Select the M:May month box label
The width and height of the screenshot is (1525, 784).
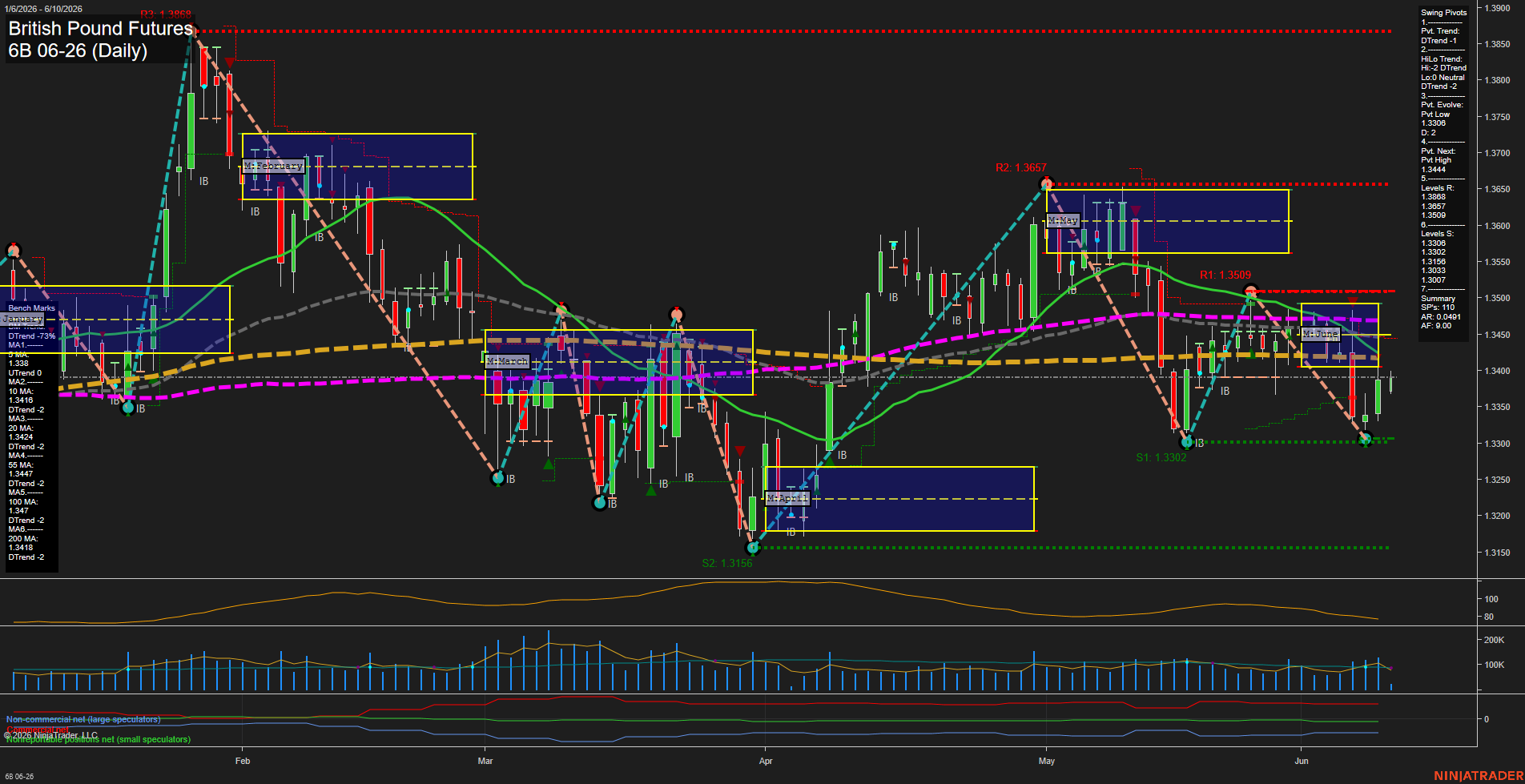pos(1063,220)
